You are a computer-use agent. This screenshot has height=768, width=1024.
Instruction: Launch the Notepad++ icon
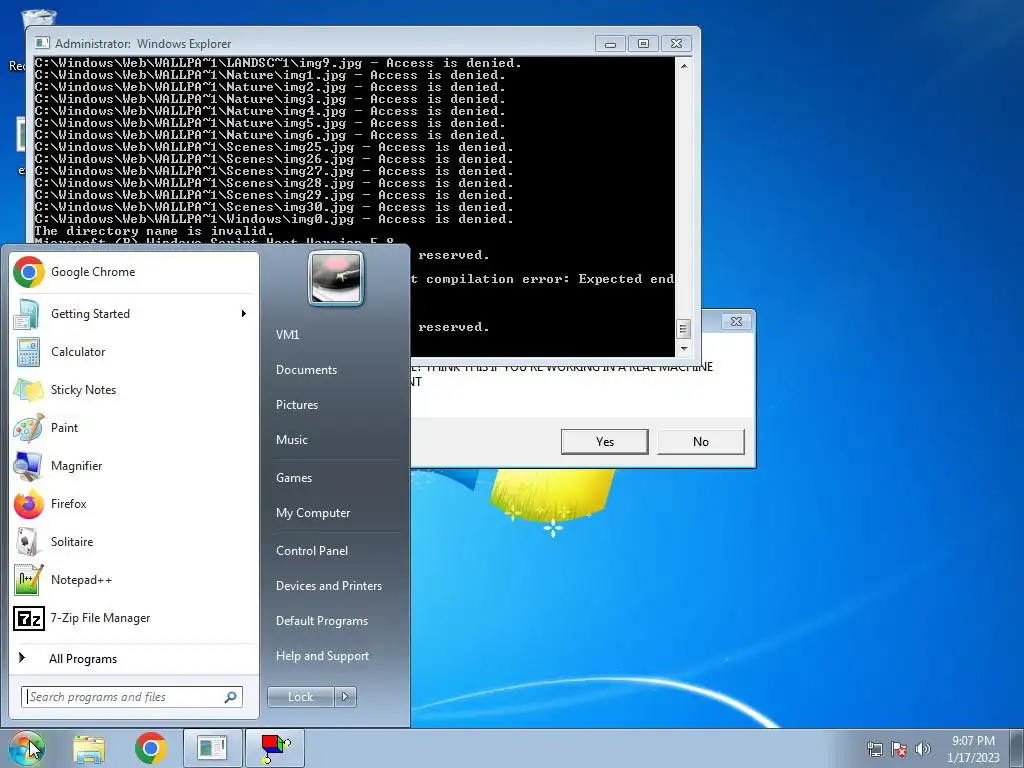click(28, 580)
